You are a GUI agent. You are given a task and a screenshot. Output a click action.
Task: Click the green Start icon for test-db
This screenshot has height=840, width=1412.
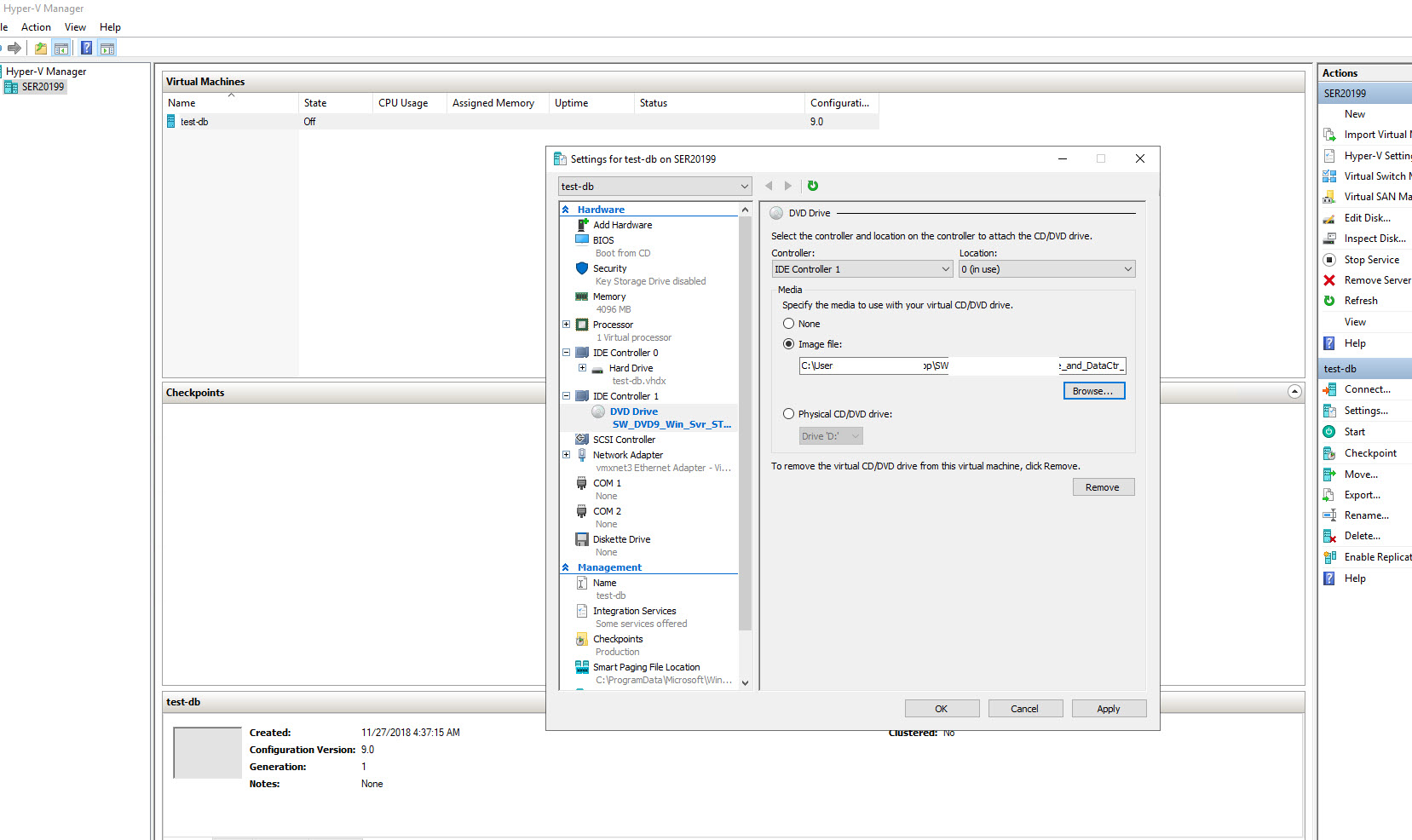[1328, 432]
